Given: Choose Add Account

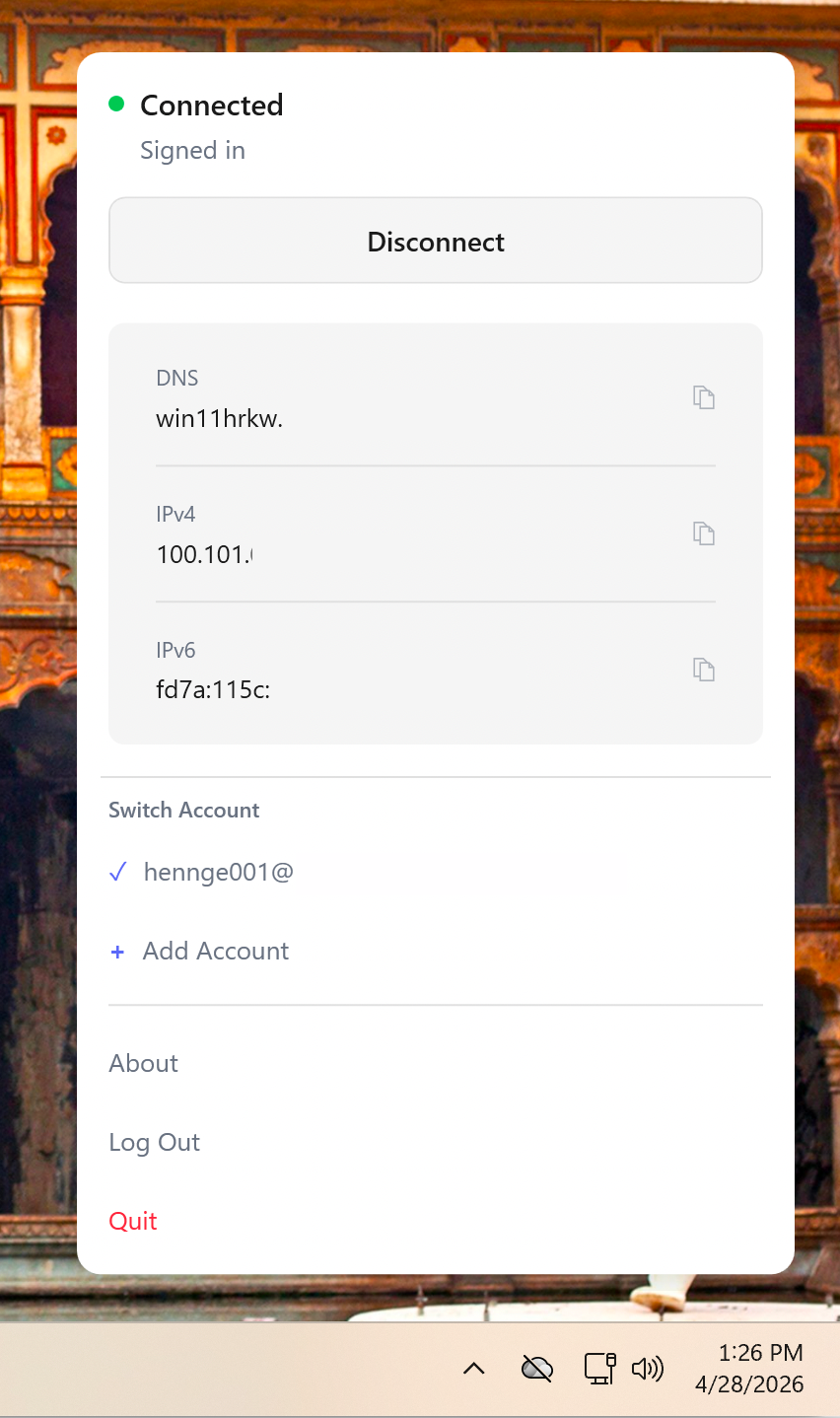Looking at the screenshot, I should (216, 952).
